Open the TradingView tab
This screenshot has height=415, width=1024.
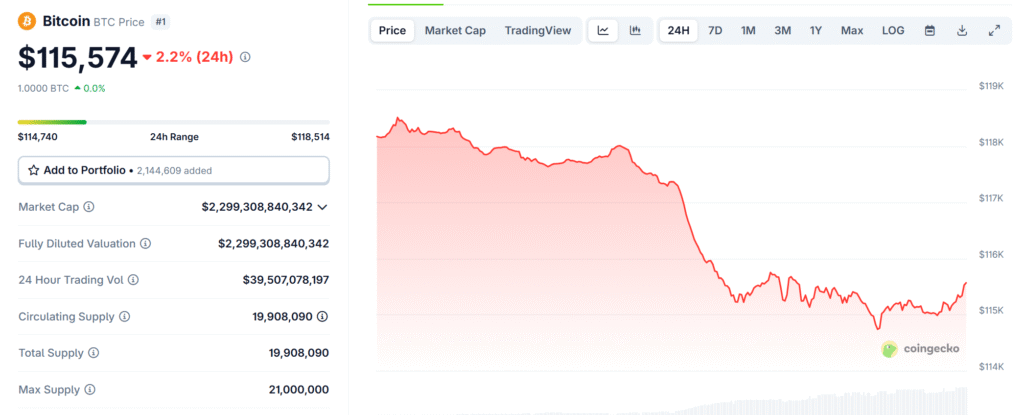coord(538,31)
